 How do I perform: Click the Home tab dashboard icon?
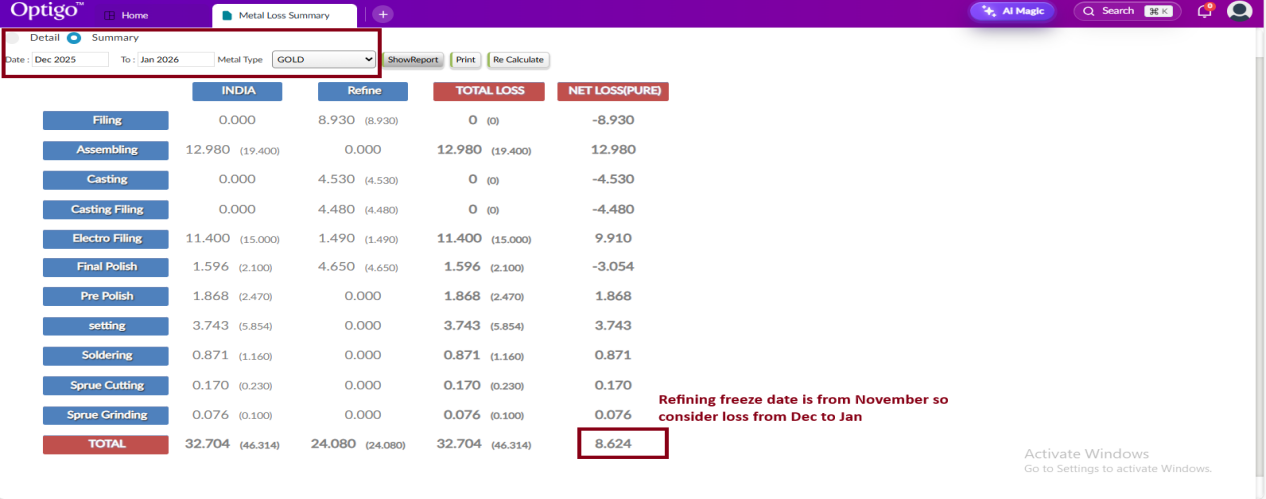click(109, 16)
